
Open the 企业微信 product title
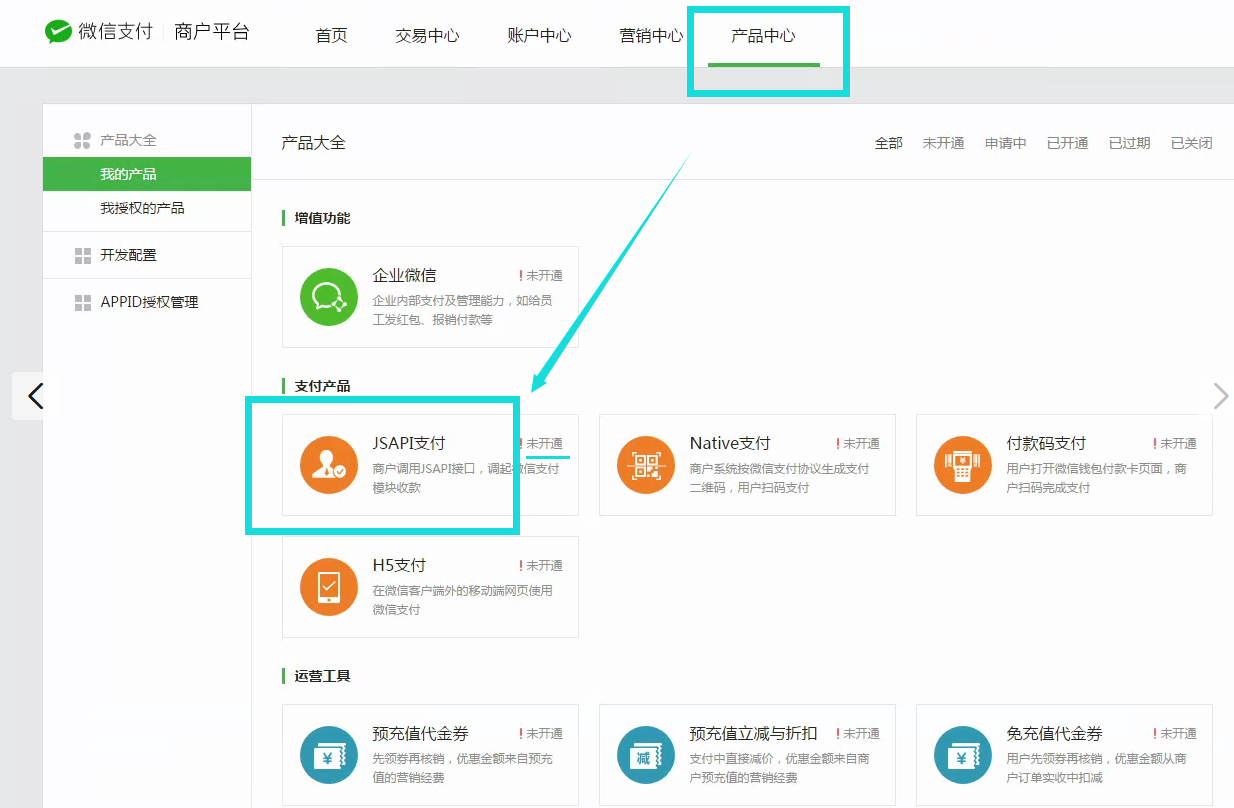click(405, 275)
